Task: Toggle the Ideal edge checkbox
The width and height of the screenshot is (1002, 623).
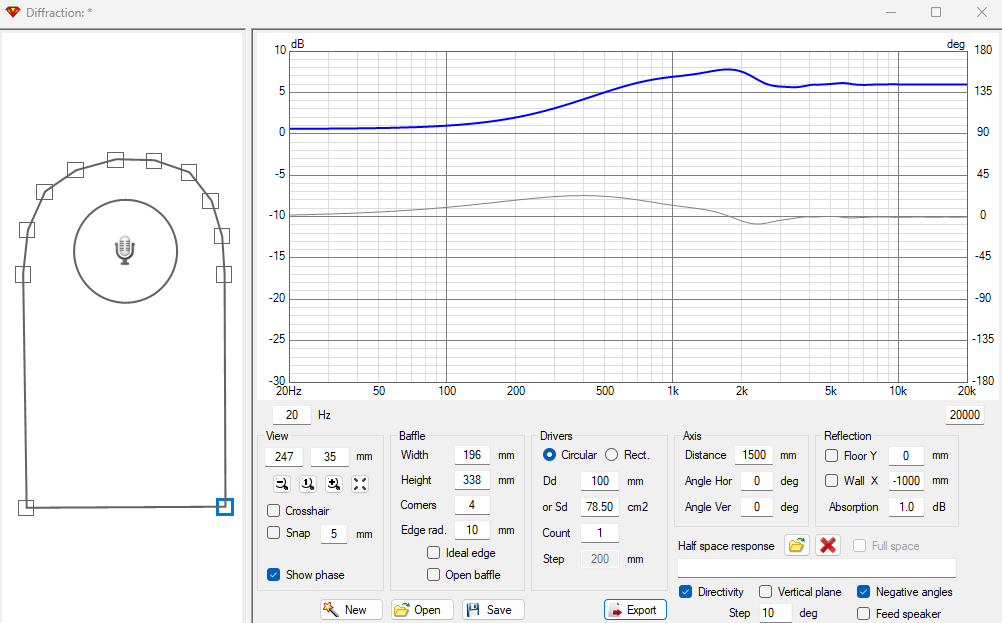Action: pos(433,552)
